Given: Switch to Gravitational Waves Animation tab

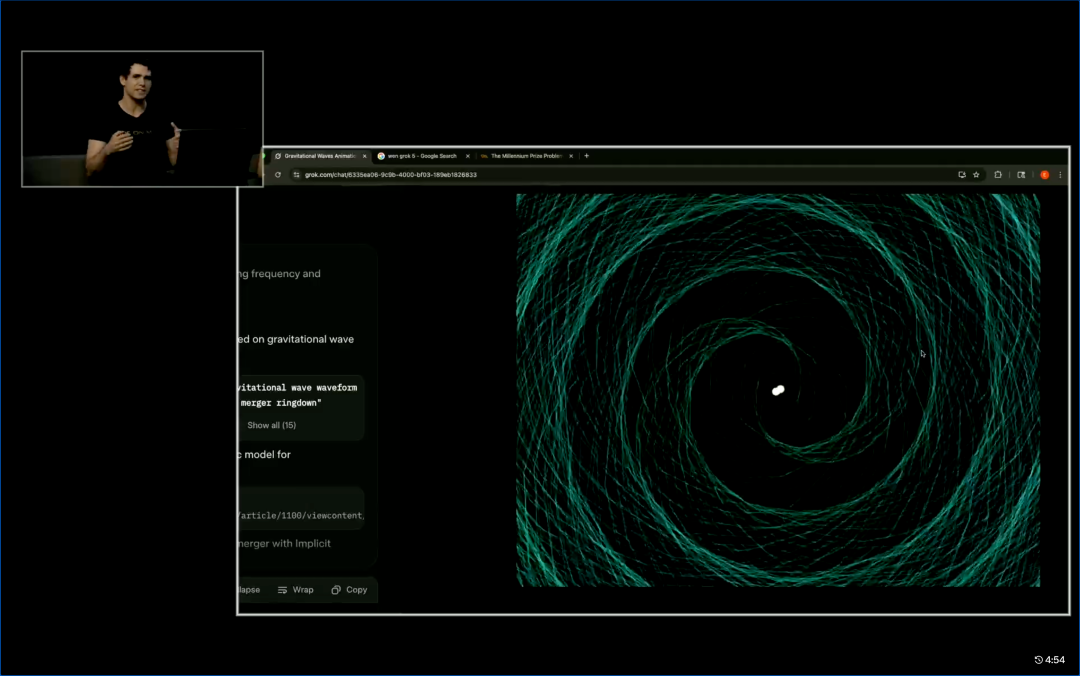Looking at the screenshot, I should click(318, 156).
